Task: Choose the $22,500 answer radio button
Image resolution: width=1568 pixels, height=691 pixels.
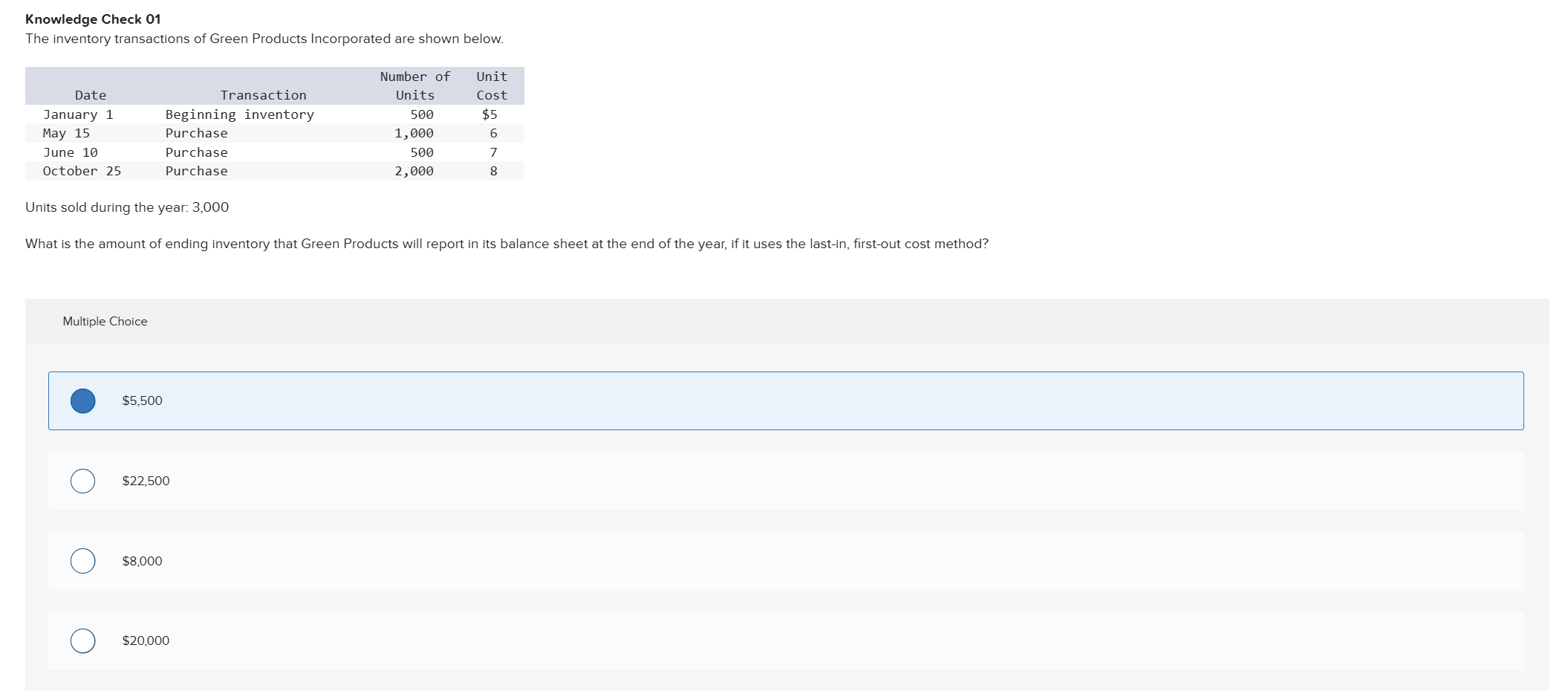Action: tap(83, 481)
